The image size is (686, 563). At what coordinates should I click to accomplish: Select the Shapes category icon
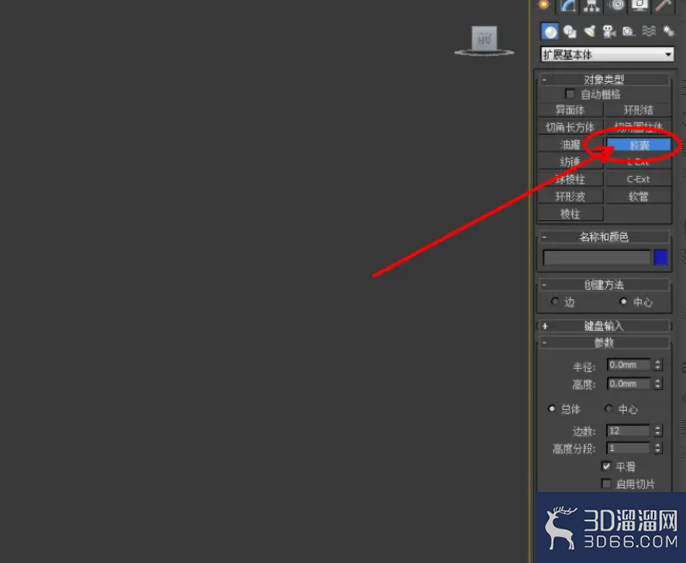(570, 31)
